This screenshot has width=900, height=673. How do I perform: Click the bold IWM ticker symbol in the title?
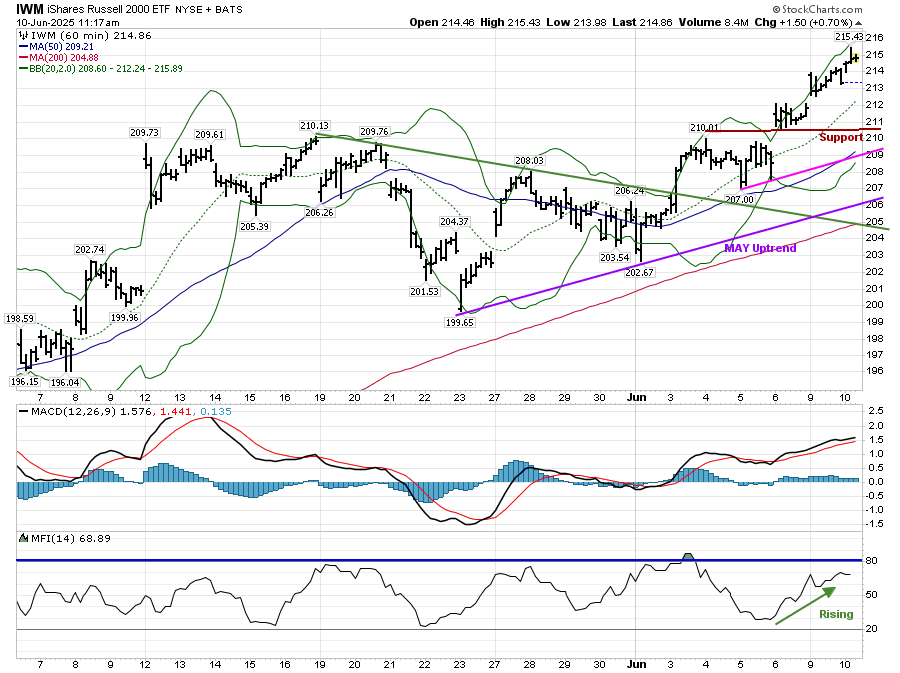tap(30, 9)
